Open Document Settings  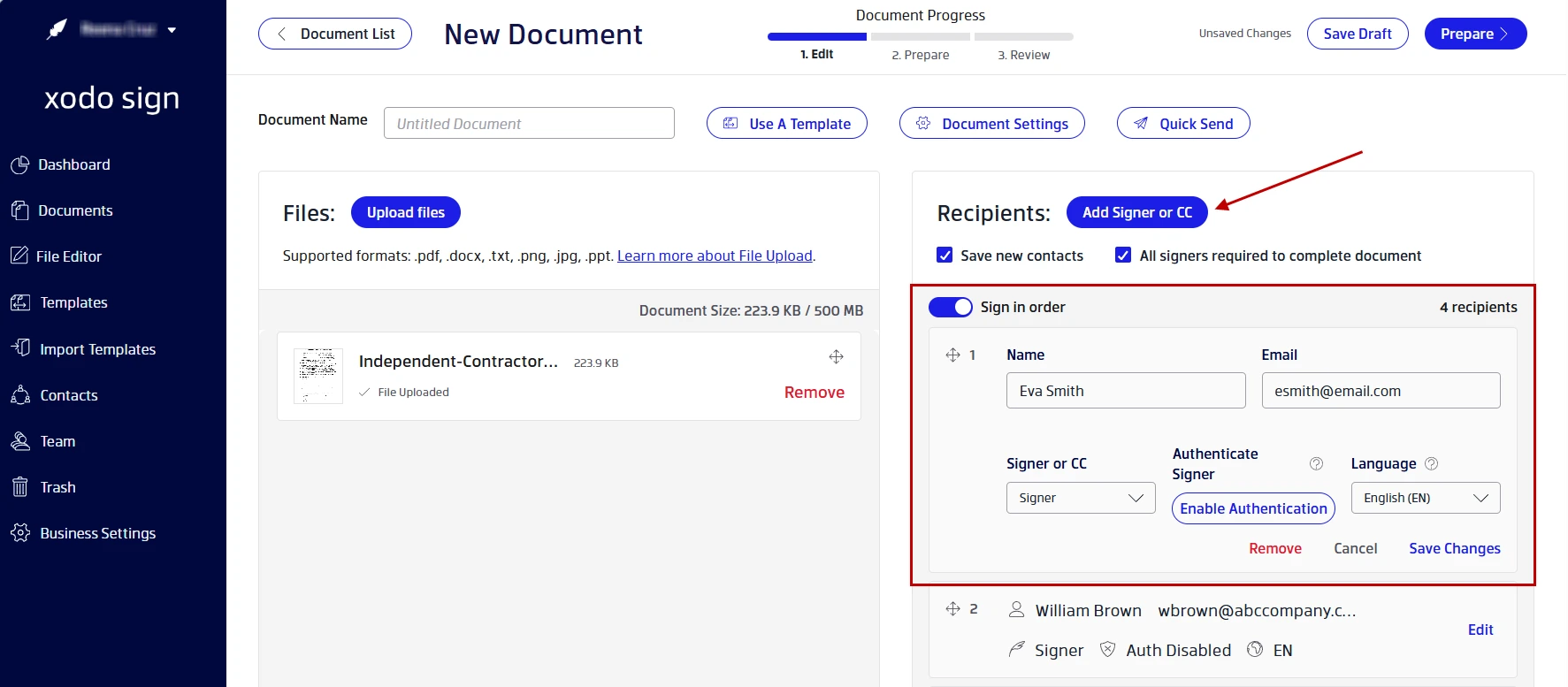(992, 123)
